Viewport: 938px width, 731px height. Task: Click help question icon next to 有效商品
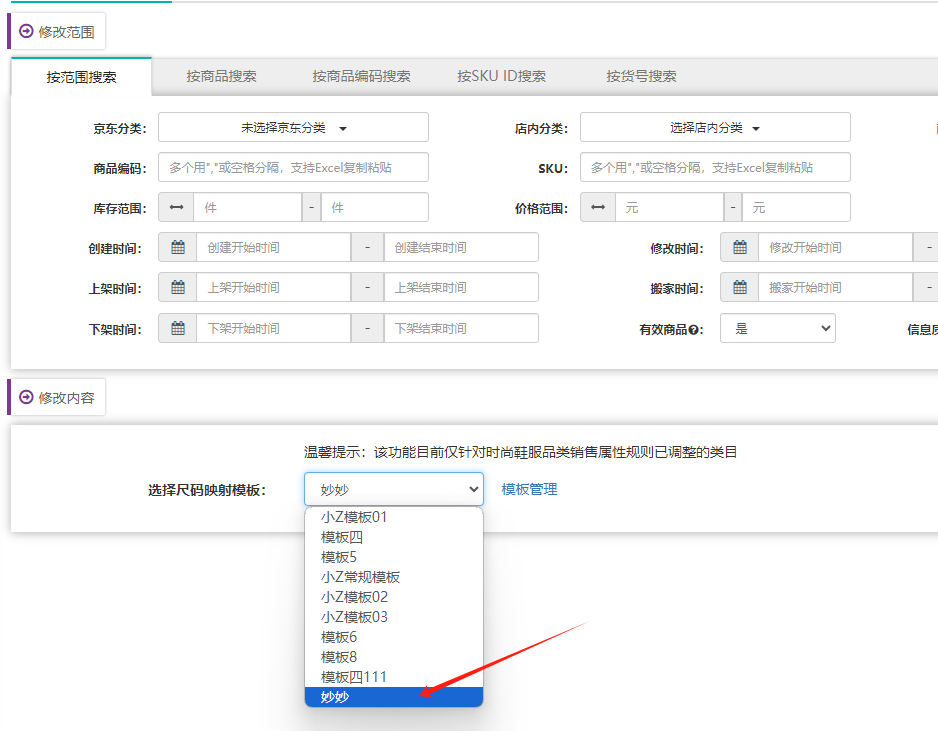click(693, 330)
